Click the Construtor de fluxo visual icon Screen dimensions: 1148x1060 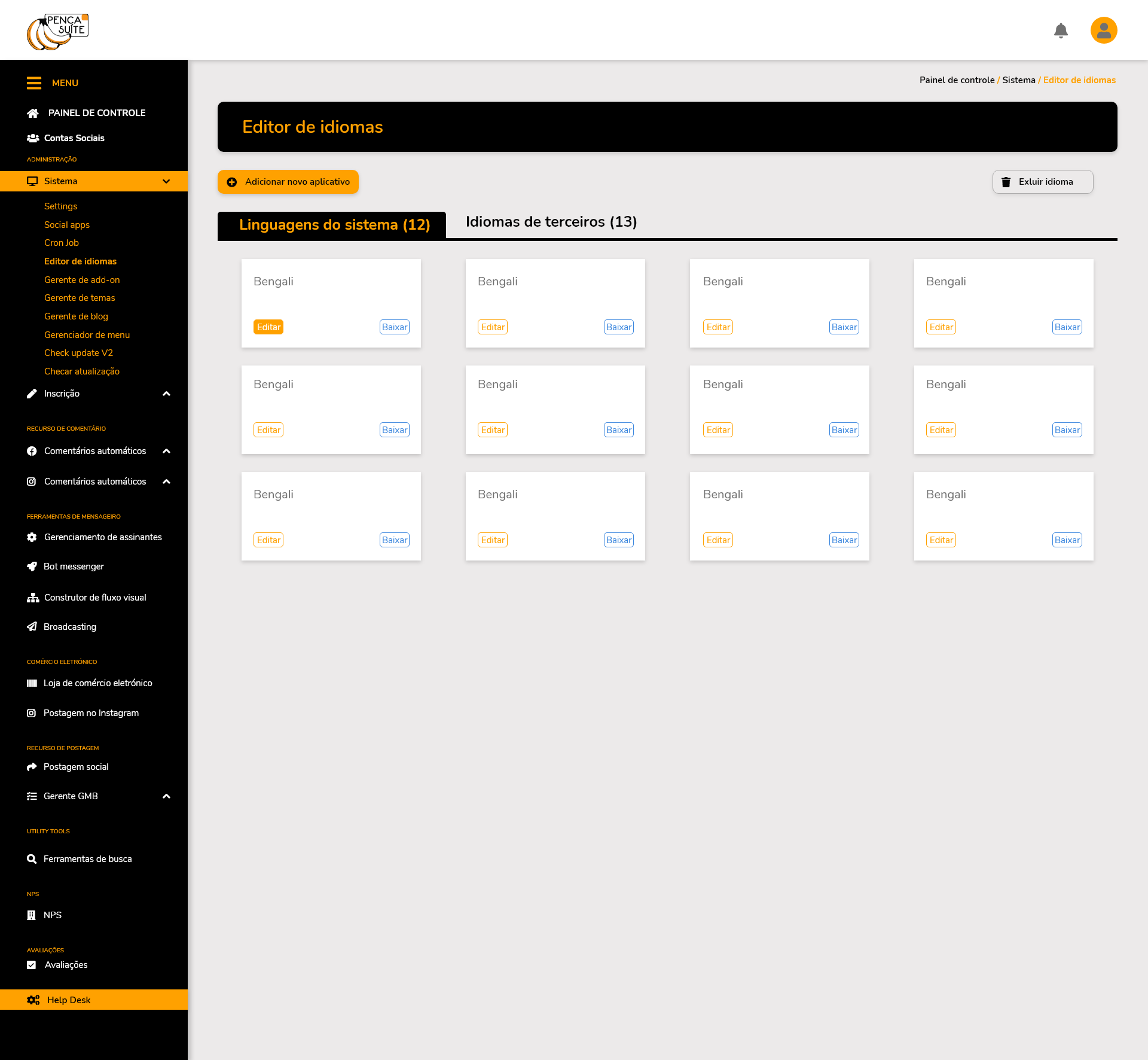tap(33, 598)
